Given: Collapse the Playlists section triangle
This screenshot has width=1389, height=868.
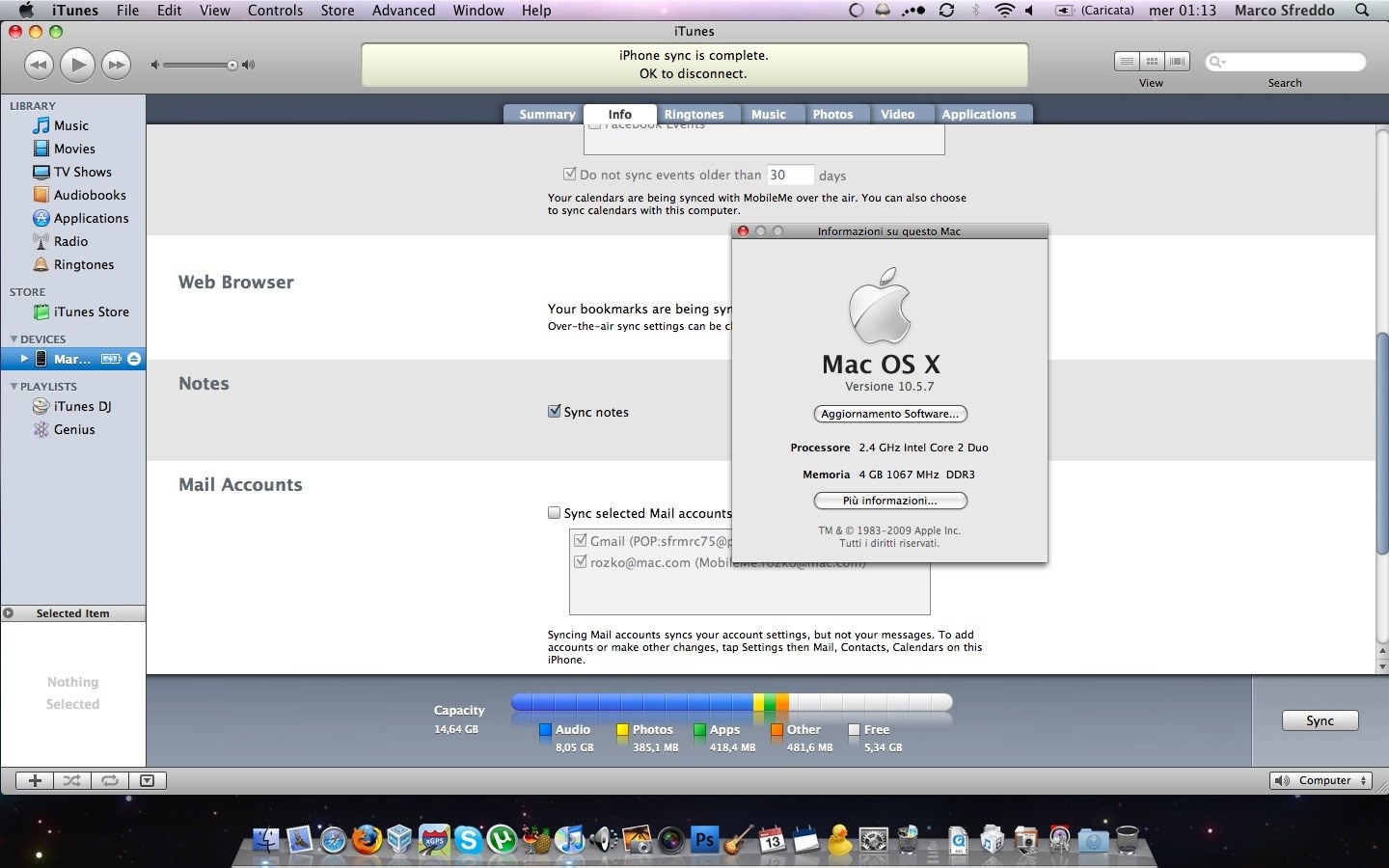Looking at the screenshot, I should pos(14,387).
